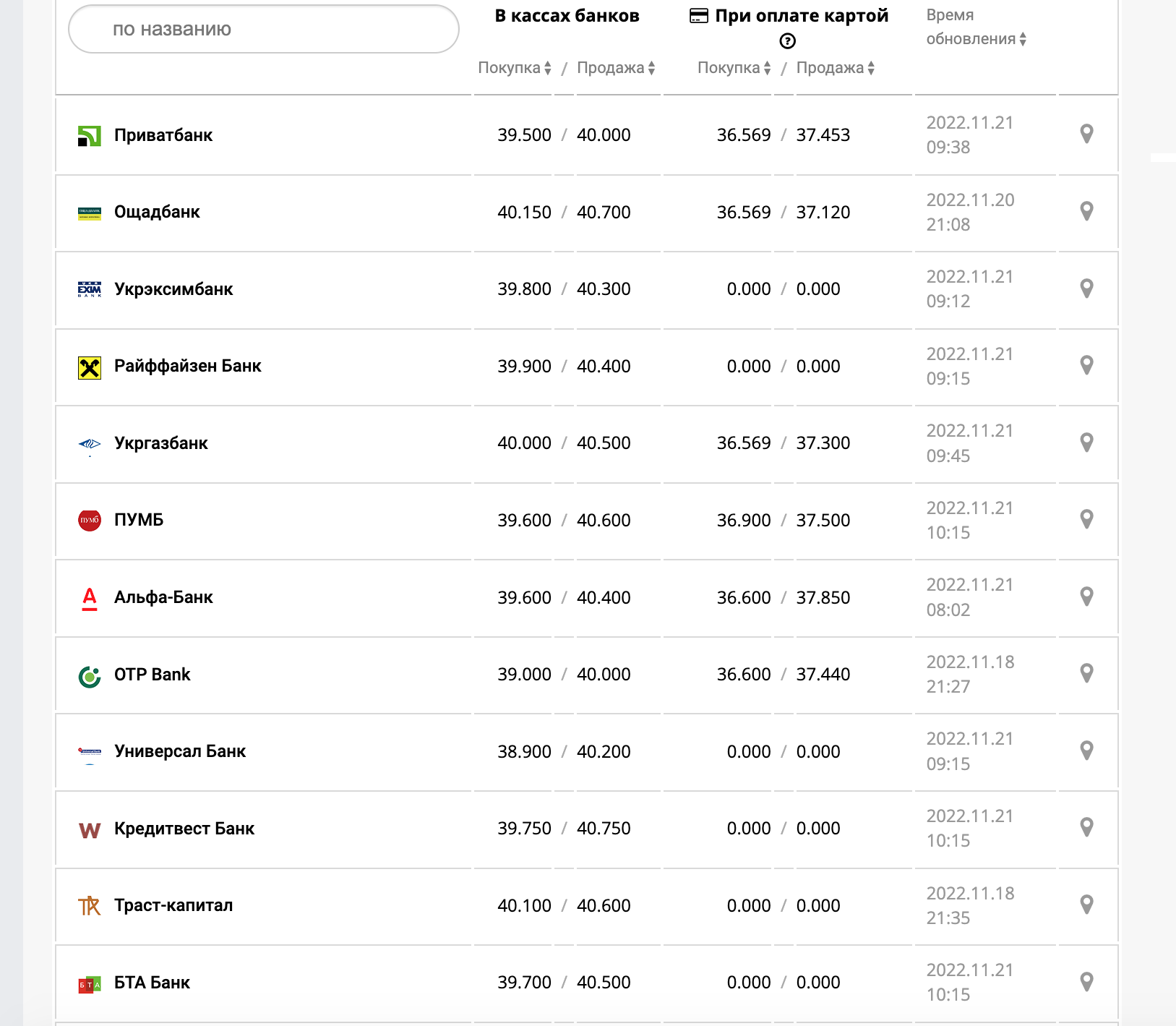Sort by card payment Продажа rate
The image size is (1176, 1026).
tap(835, 68)
